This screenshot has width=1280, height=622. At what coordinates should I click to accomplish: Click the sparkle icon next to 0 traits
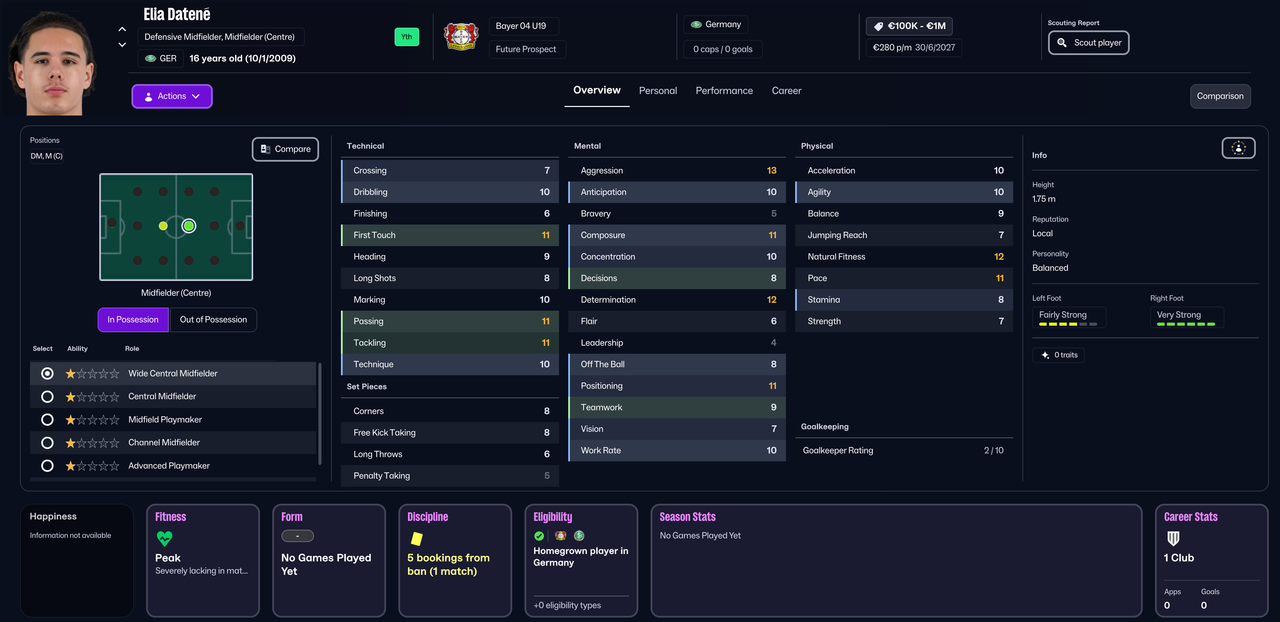1045,355
